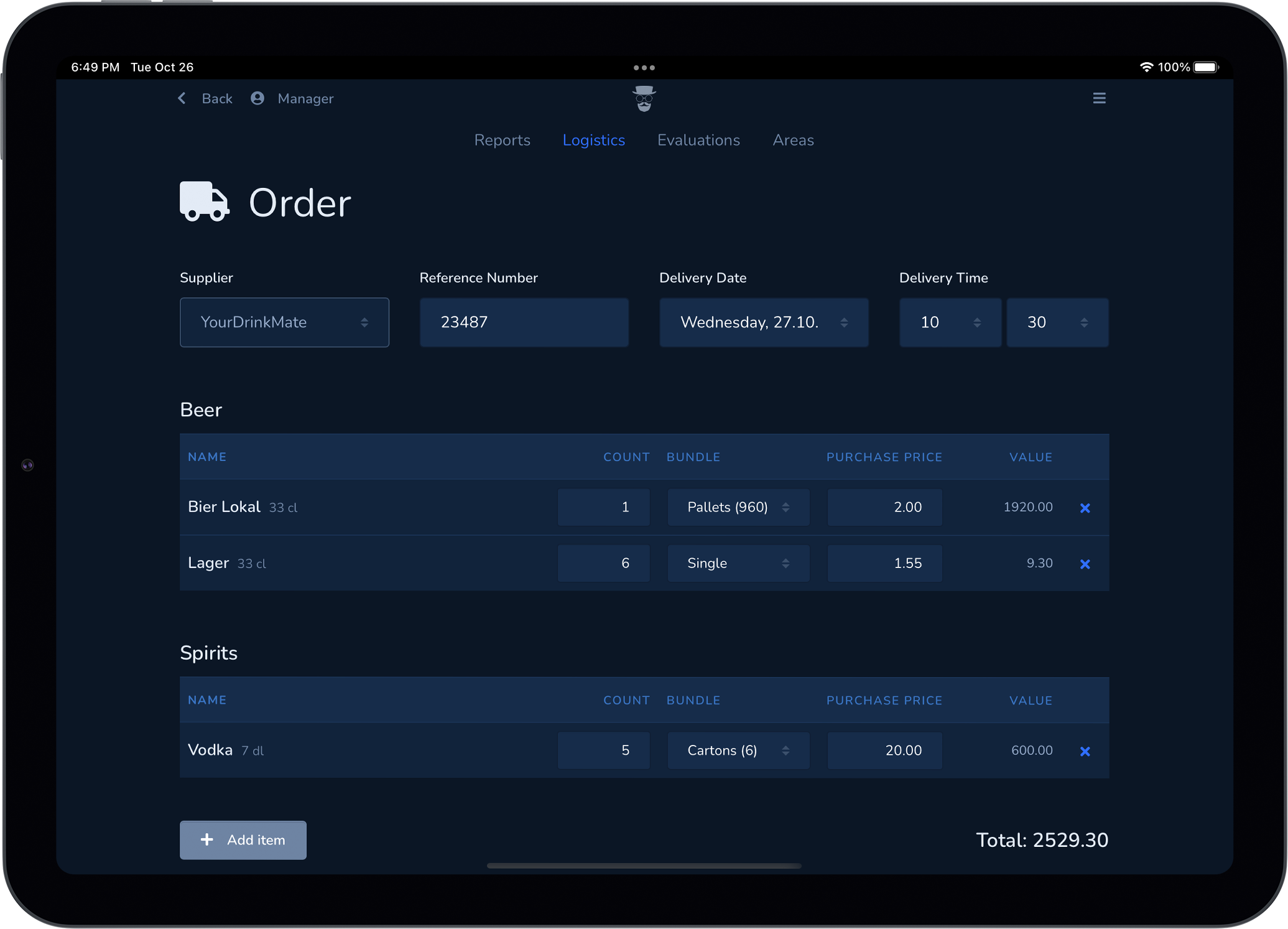
Task: Tap the home indicator bar
Action: [644, 866]
